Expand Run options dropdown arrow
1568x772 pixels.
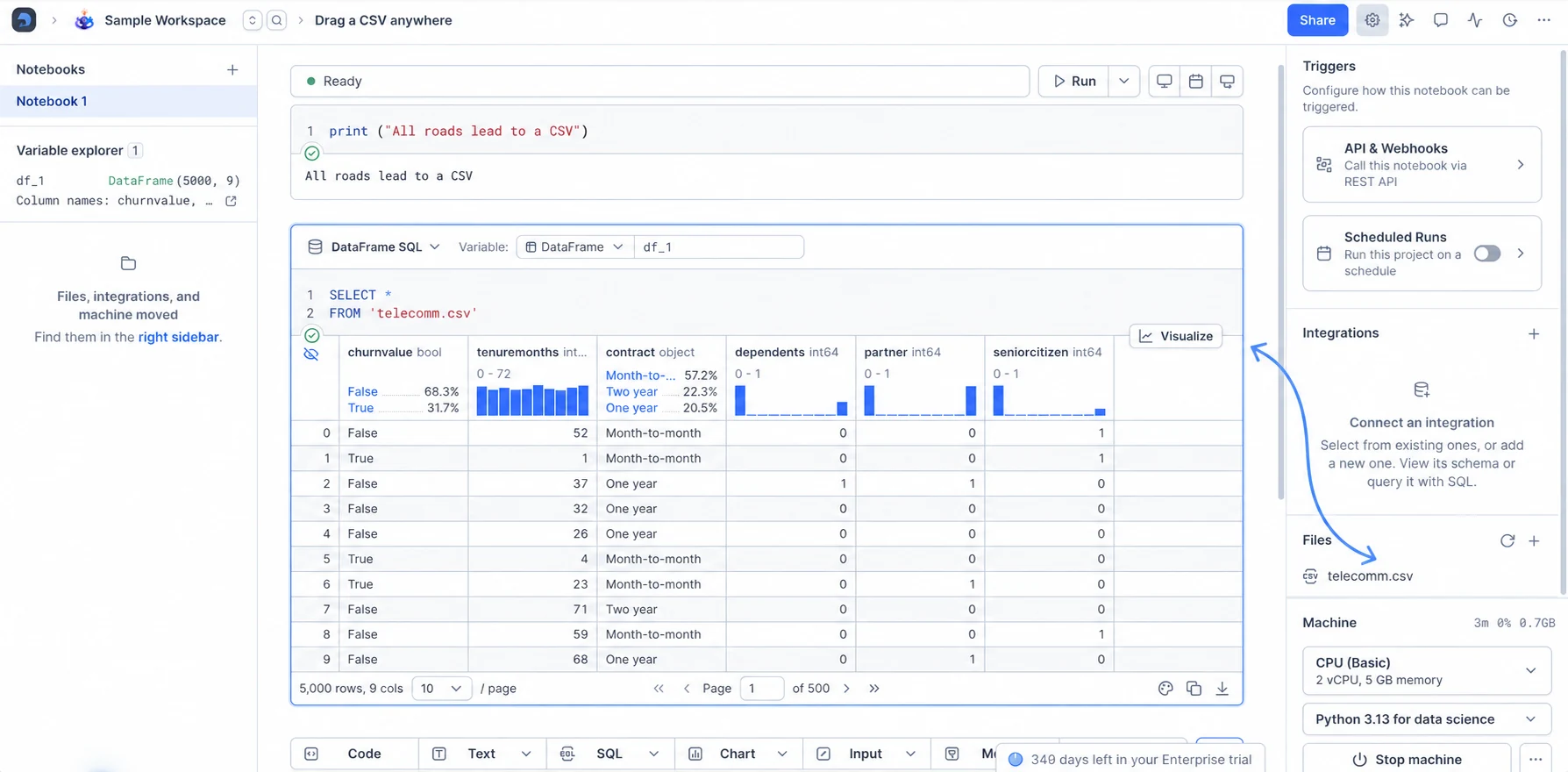pos(1123,81)
